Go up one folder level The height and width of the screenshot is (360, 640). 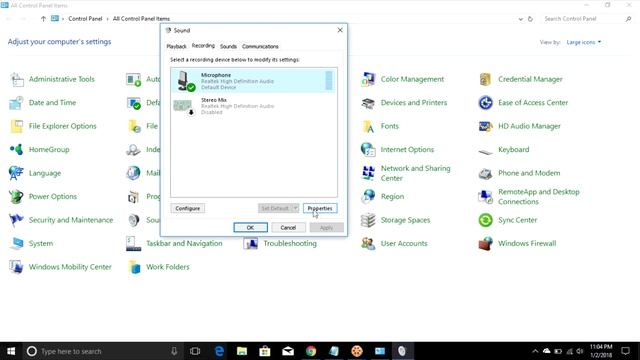(x=43, y=19)
